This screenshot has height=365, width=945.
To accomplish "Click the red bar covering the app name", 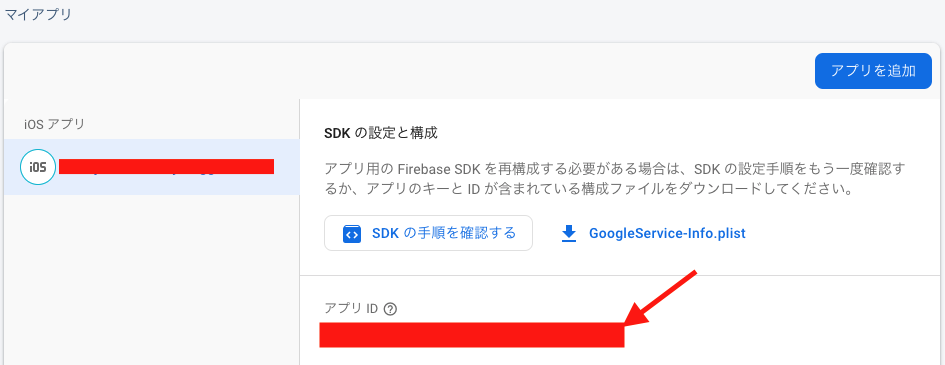I will click(x=166, y=167).
